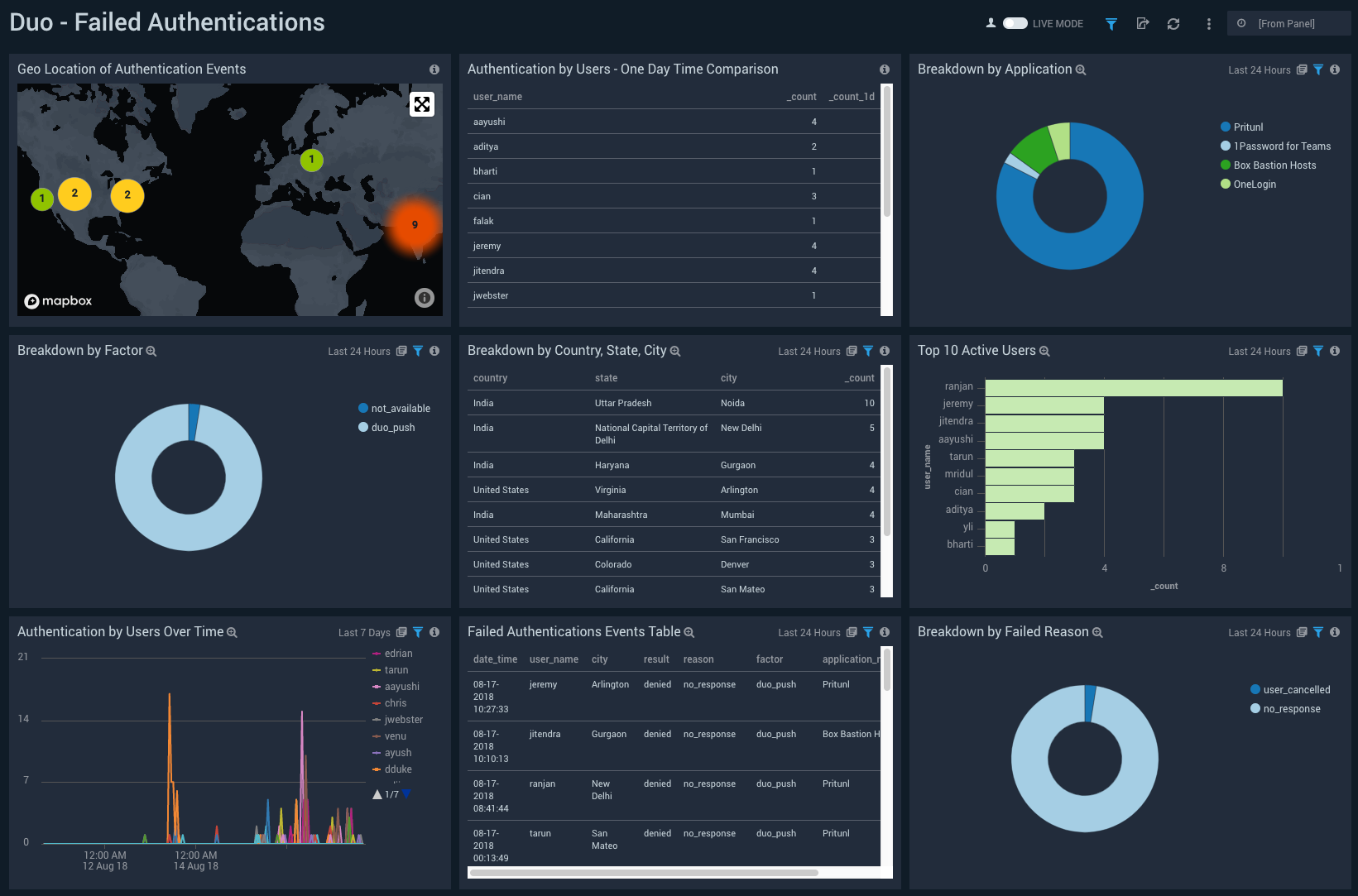Click the info icon on Top 10 Active Users

coord(1334,351)
